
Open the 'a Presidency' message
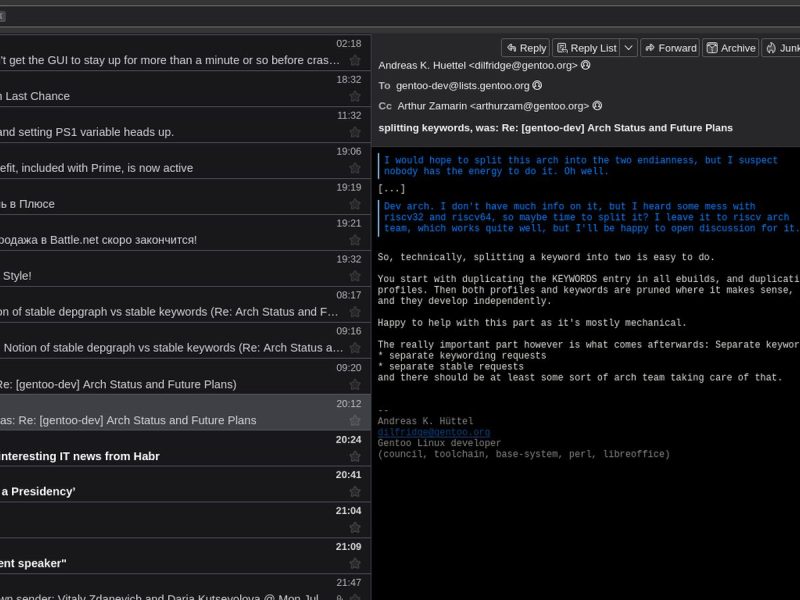click(x=185, y=484)
